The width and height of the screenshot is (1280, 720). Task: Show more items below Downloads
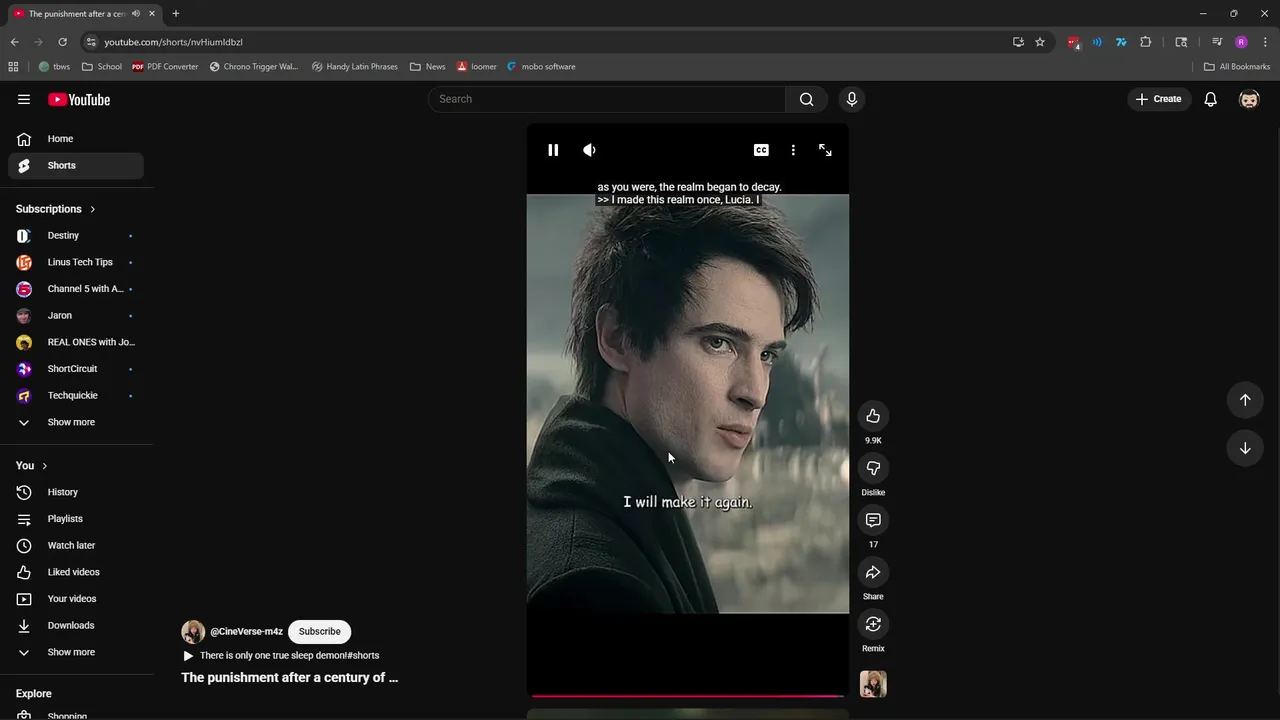(76, 652)
